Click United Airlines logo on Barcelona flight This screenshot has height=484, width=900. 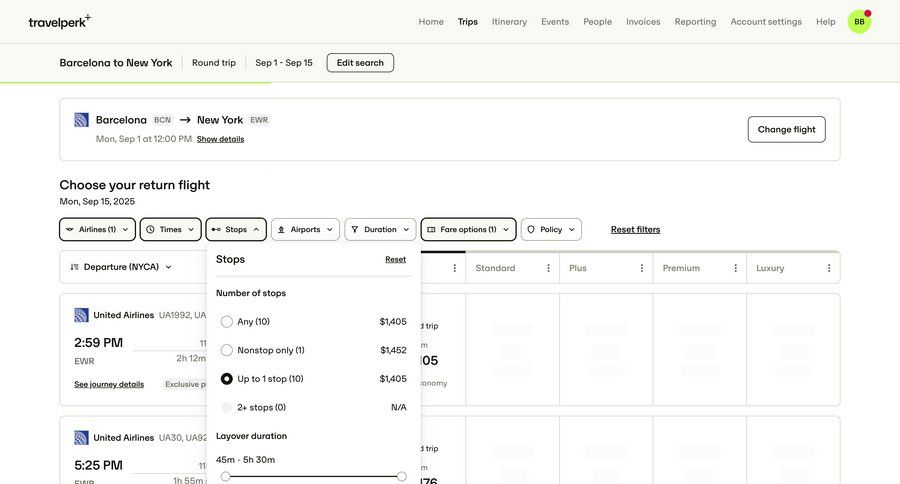coord(82,120)
